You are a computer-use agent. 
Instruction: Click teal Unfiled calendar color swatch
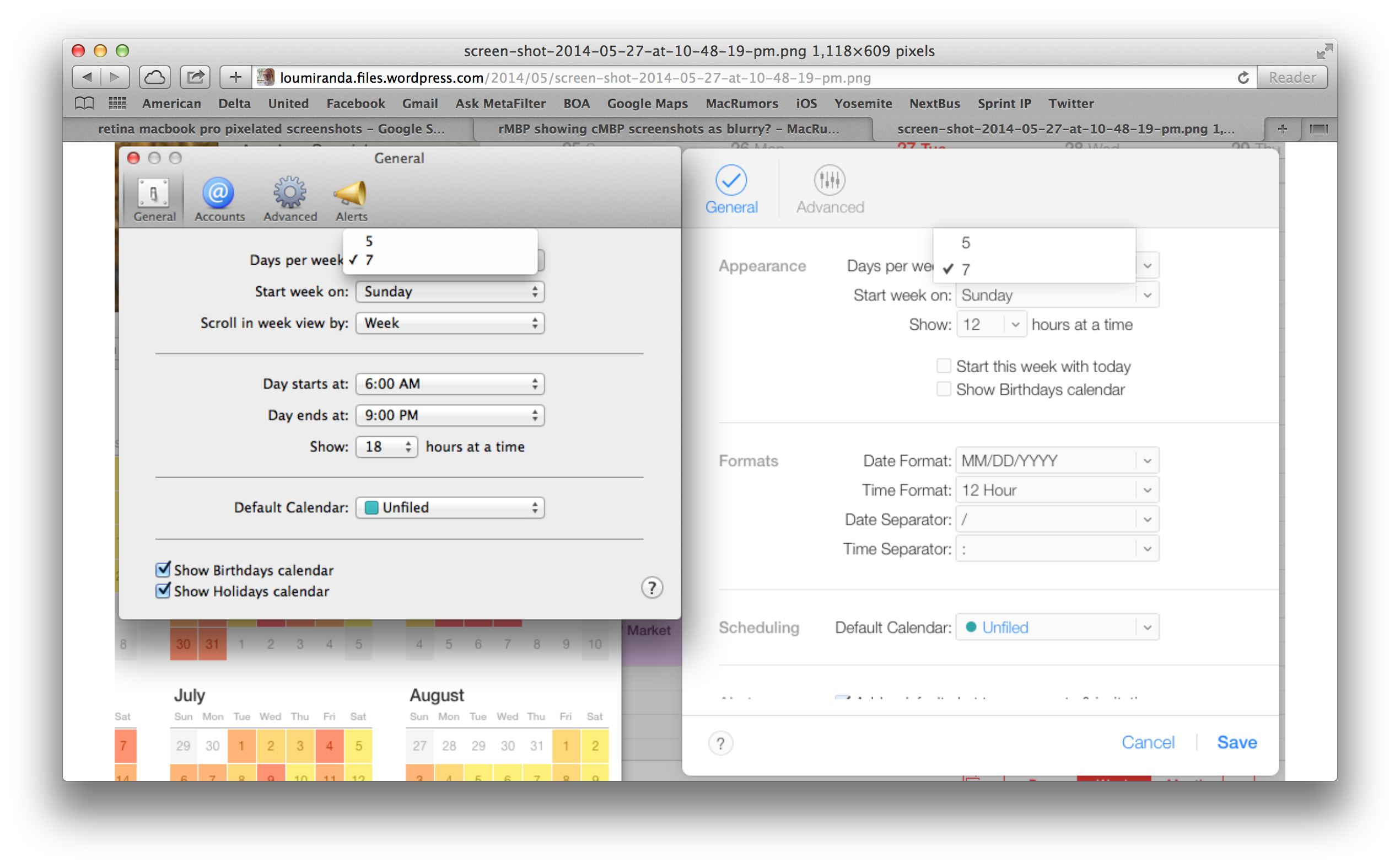point(371,507)
